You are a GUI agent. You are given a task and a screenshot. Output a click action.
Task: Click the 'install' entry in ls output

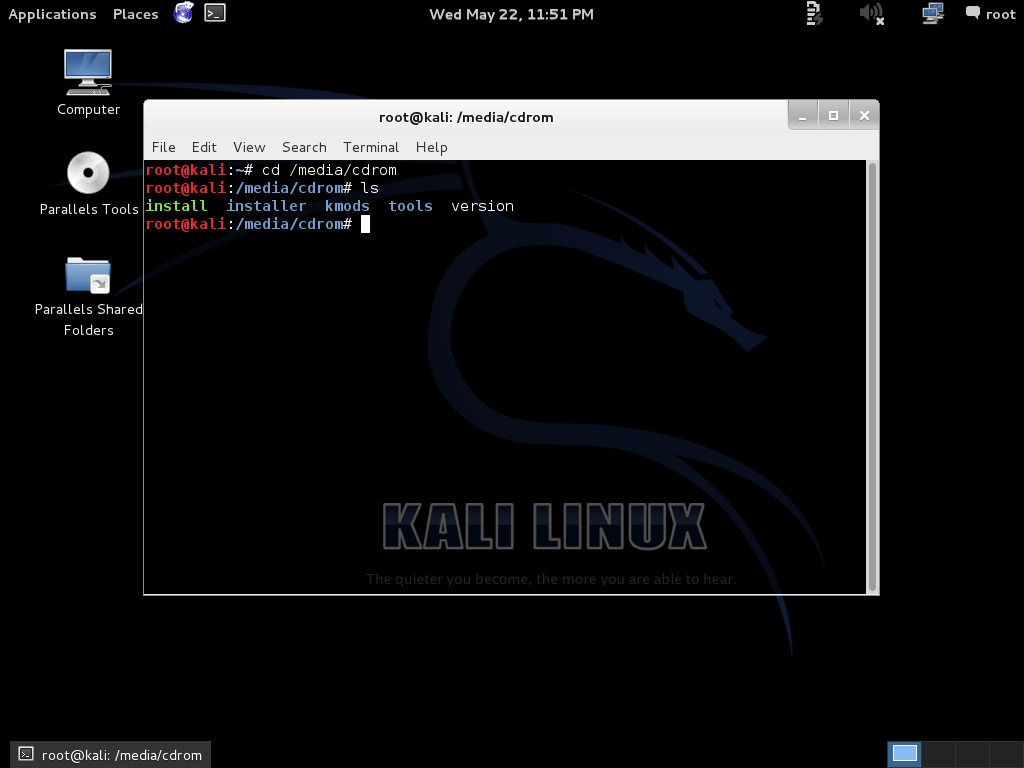(176, 206)
